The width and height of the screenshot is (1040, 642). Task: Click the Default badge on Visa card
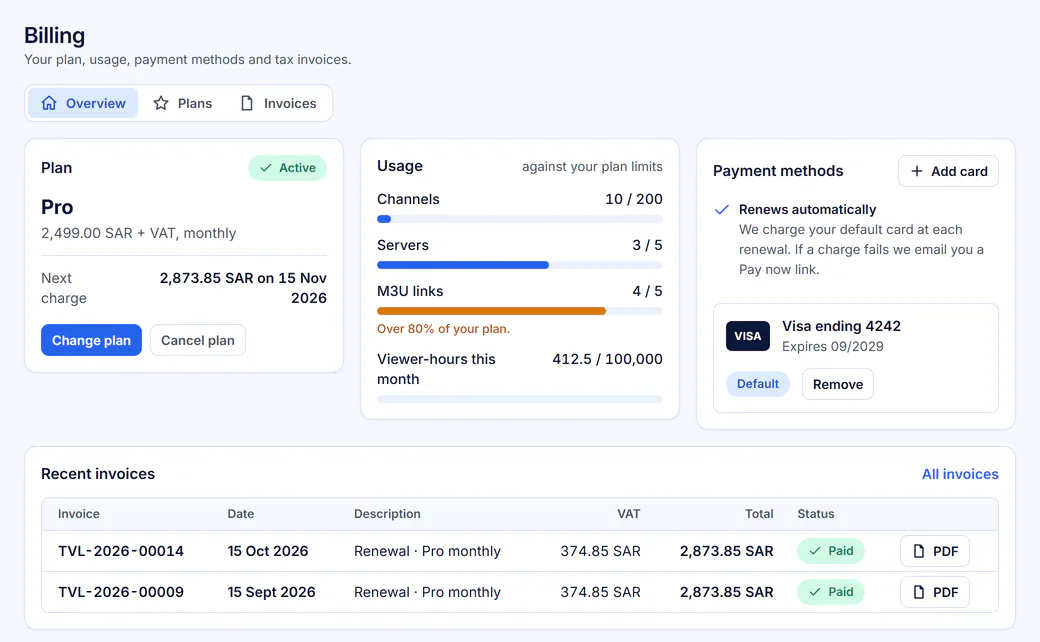click(757, 384)
